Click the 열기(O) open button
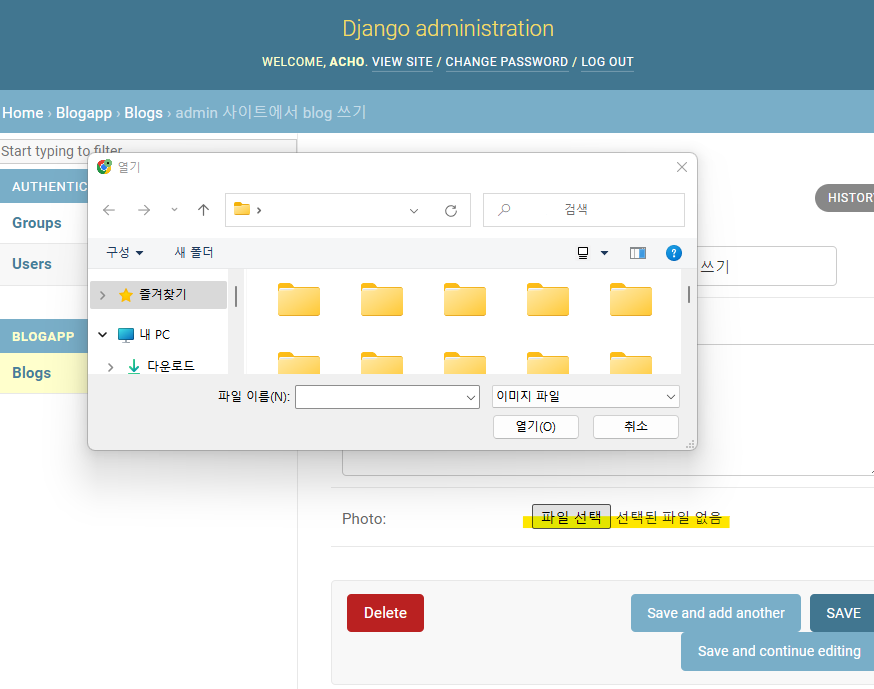 [x=536, y=427]
